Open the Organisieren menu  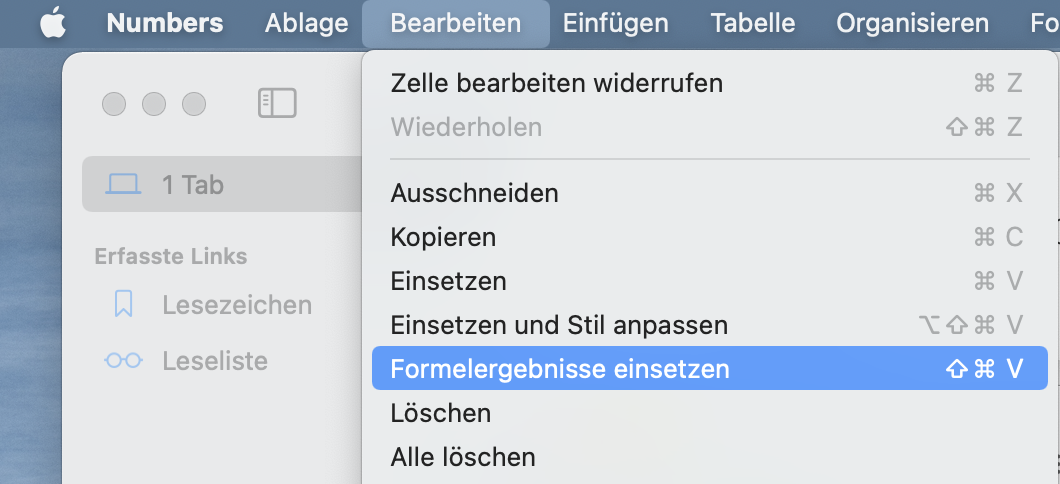click(x=912, y=23)
